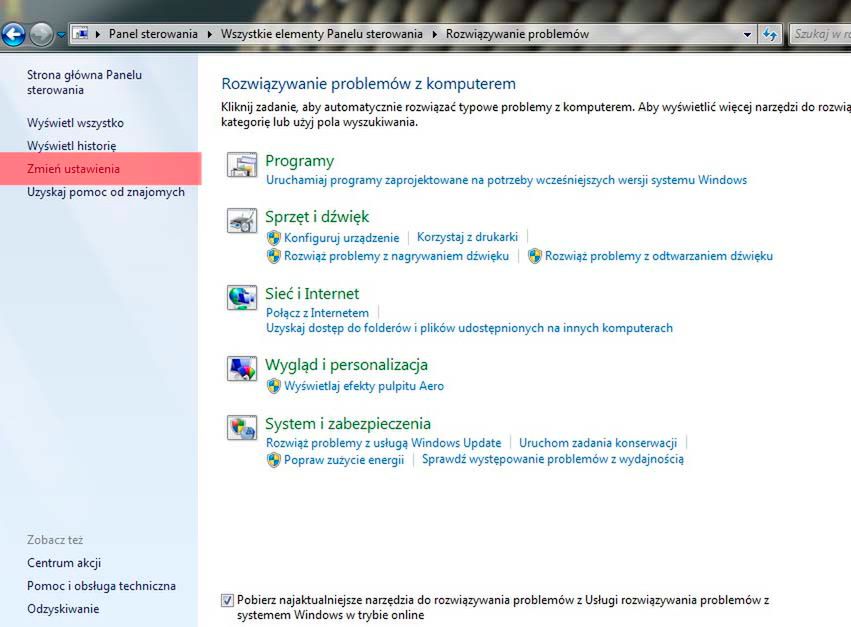Click shield icon beside odtwarzaniem dźwięku
851x627 pixels.
point(535,256)
